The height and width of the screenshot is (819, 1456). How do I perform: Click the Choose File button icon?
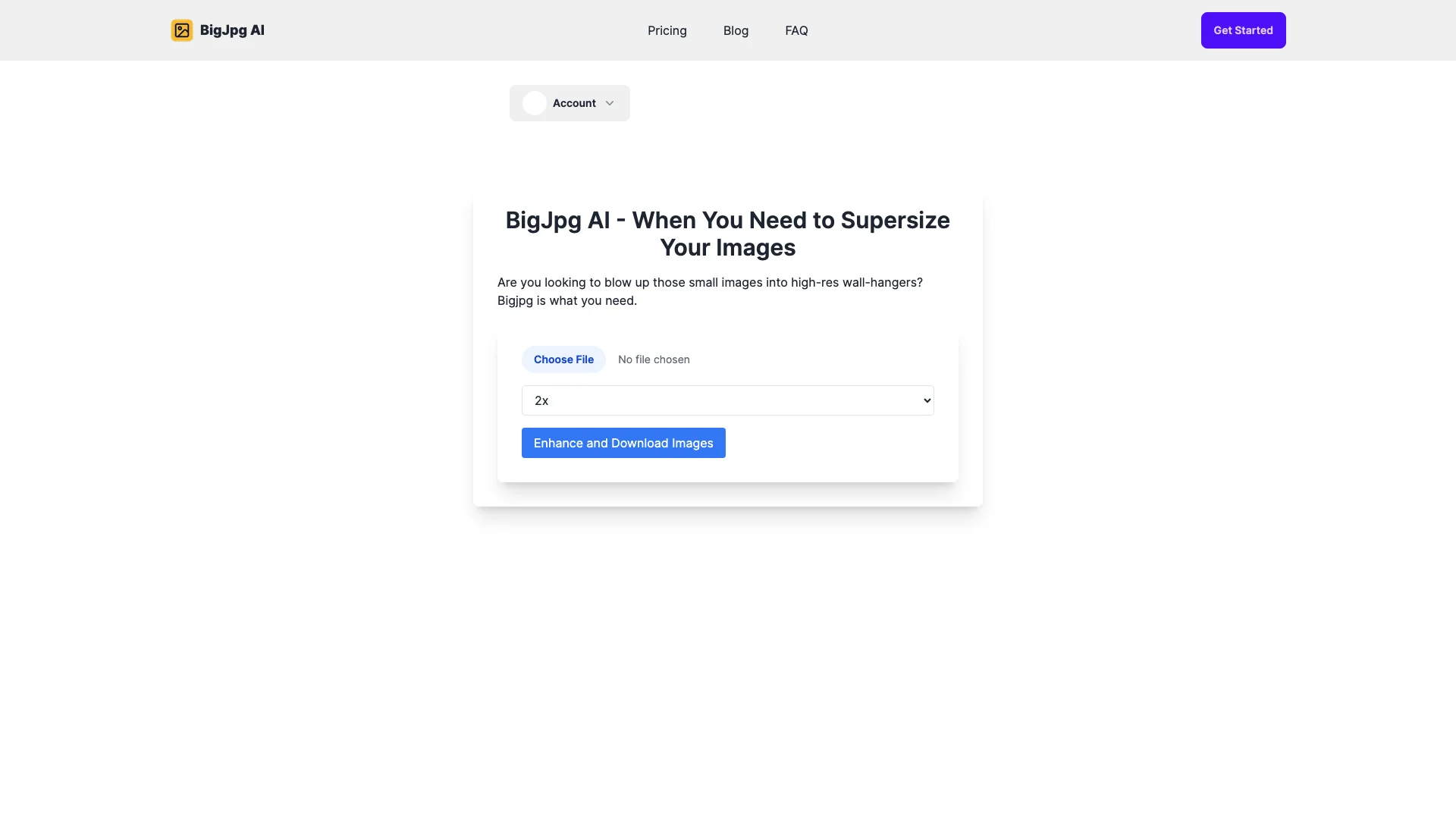(x=563, y=359)
